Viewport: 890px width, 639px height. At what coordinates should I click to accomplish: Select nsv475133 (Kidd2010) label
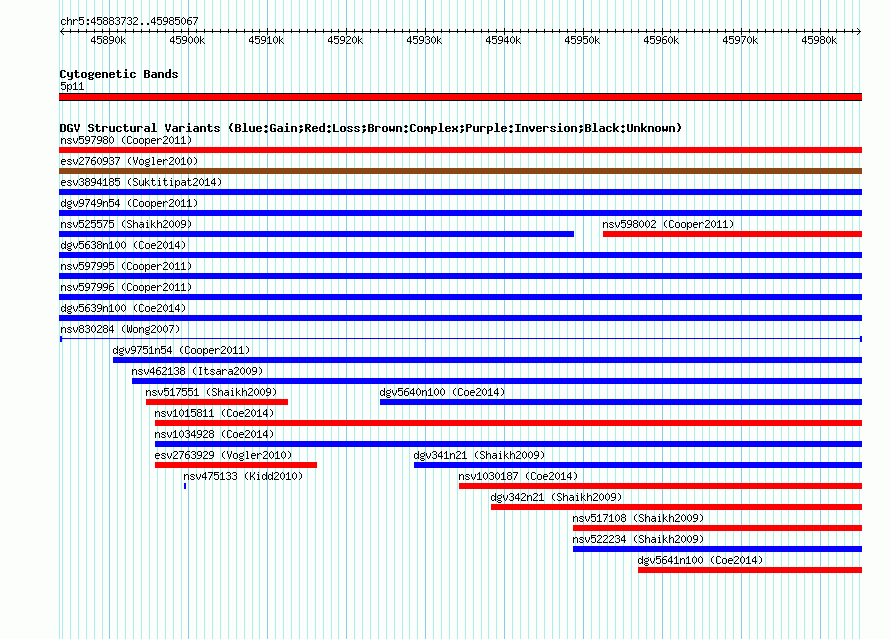243,476
